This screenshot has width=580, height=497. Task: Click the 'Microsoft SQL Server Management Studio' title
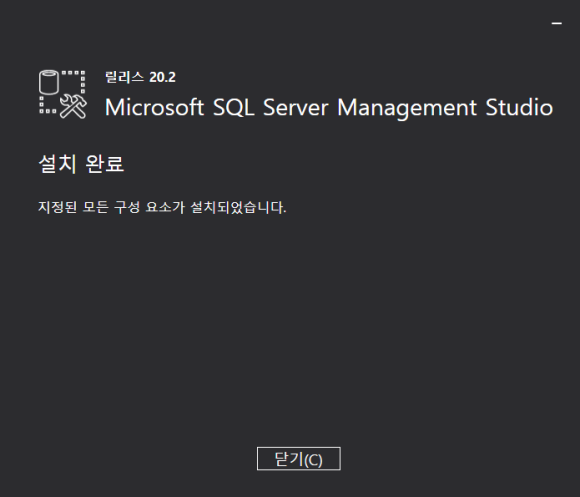[329, 108]
